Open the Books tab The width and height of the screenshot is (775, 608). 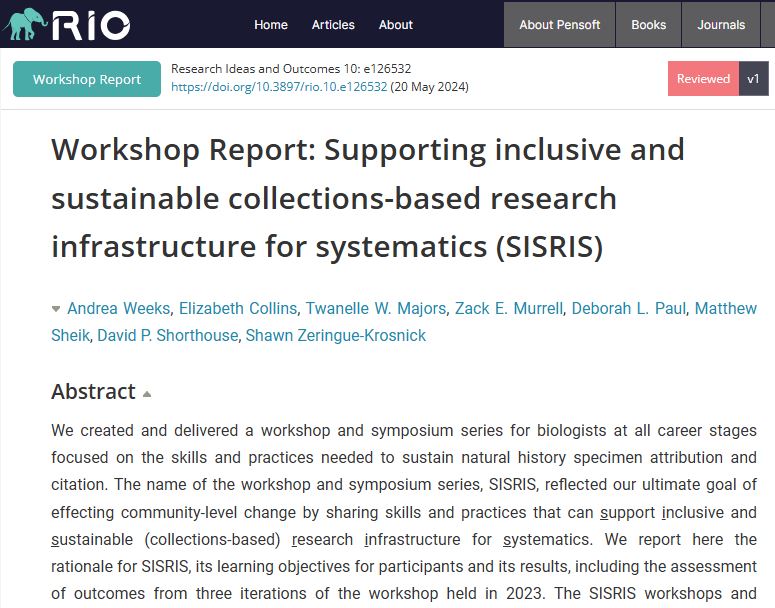(648, 25)
